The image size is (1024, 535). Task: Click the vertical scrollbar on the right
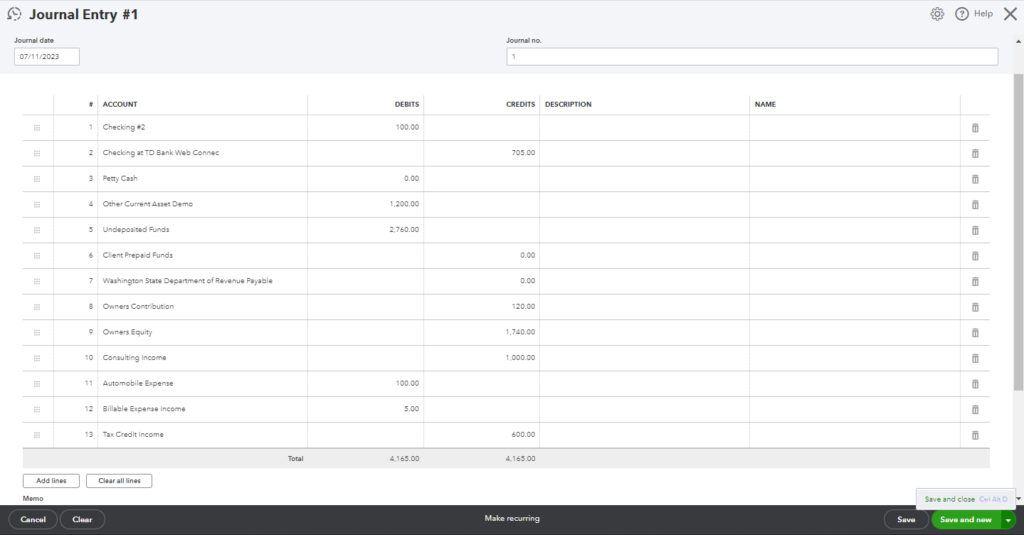tap(1018, 230)
